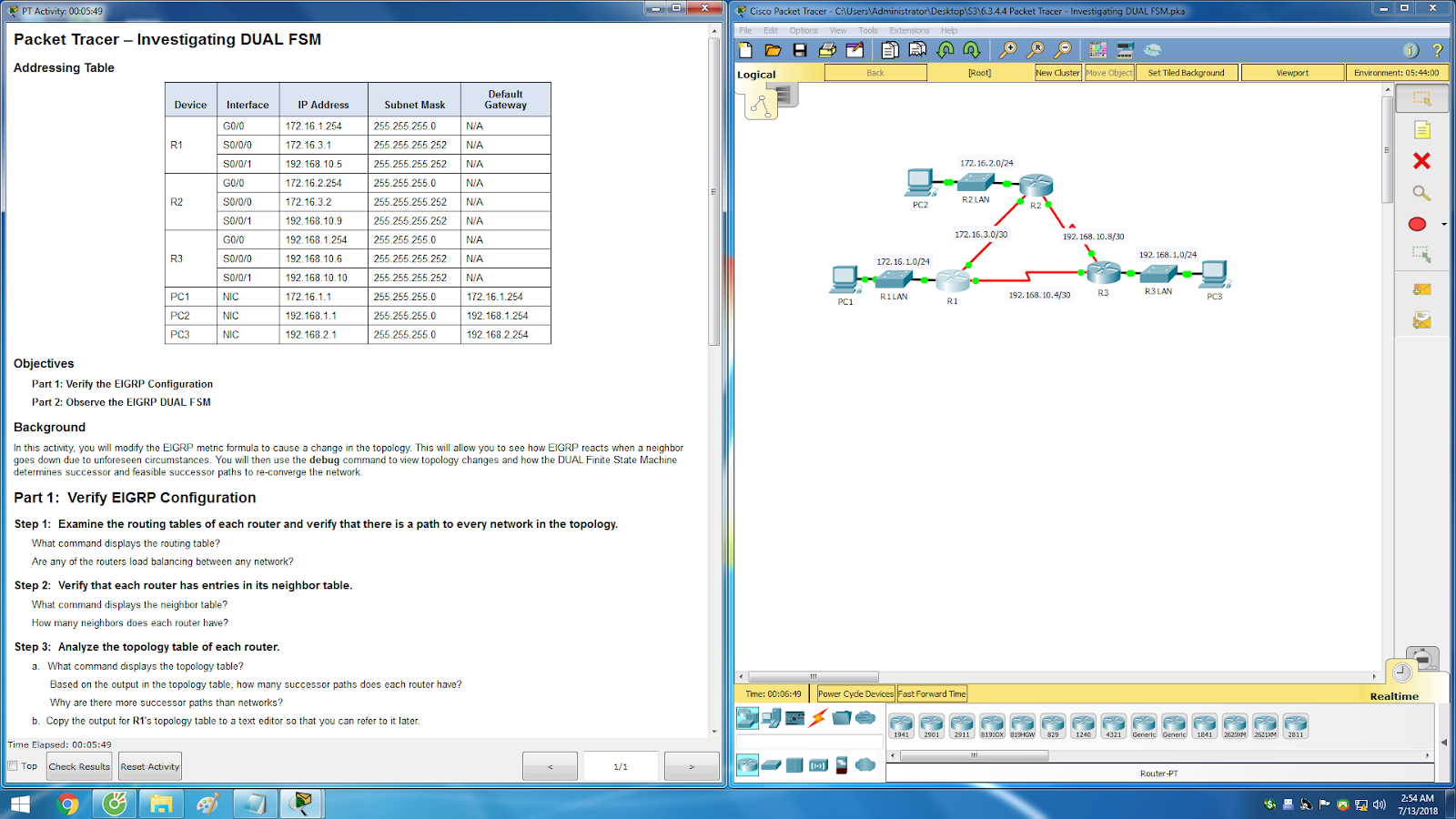Viewport: 1456px width, 819px height.
Task: Open the Activity Wizard icon
Action: [854, 50]
